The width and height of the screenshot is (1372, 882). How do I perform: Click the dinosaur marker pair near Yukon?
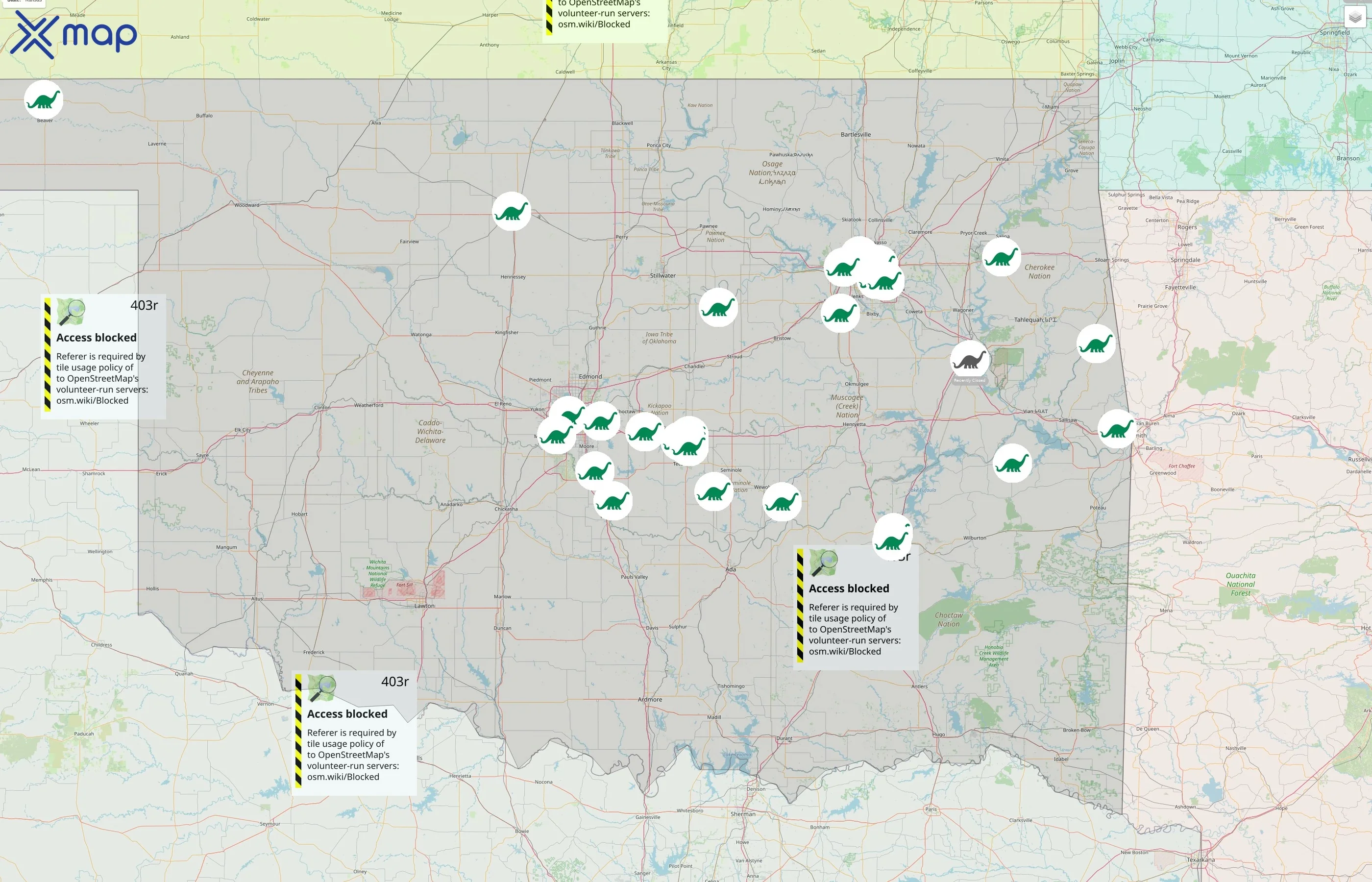point(564,427)
